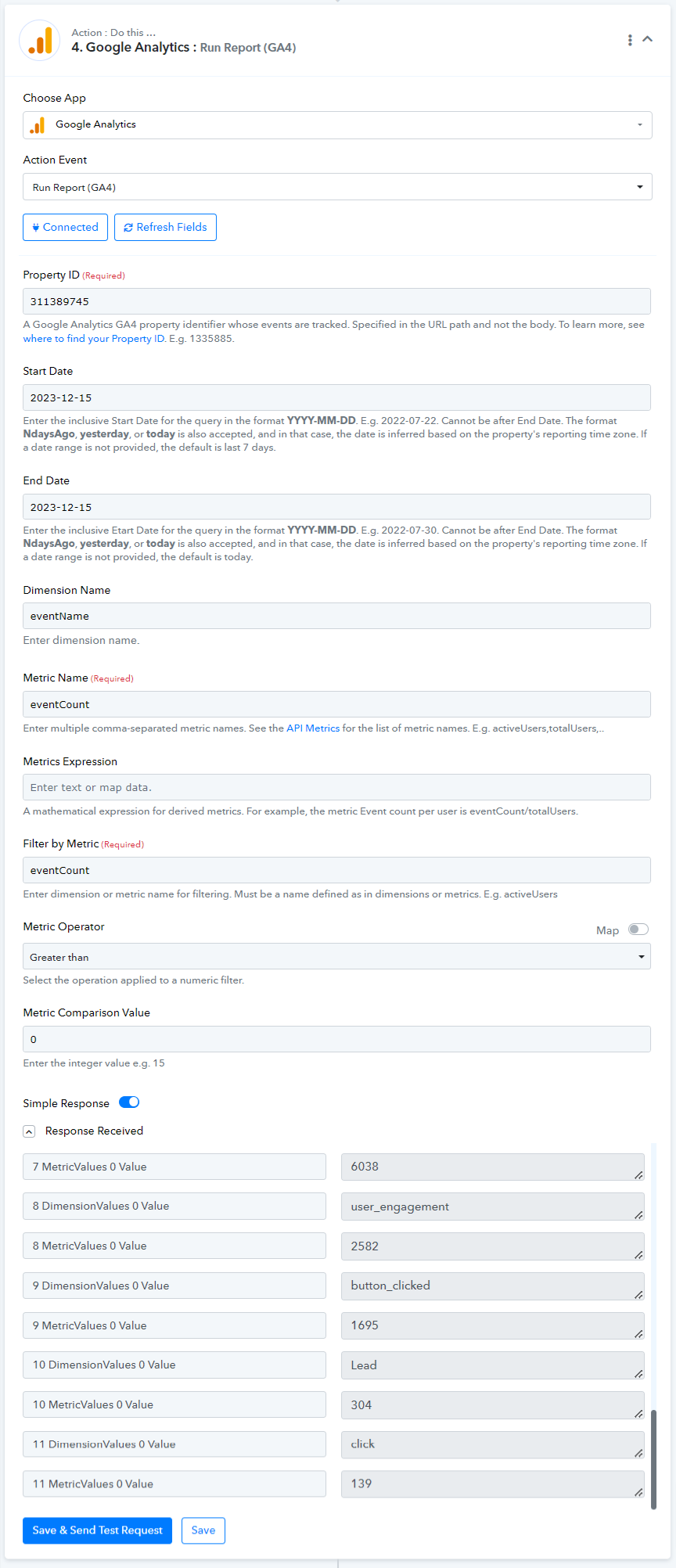
Task: Open the Action Event dropdown
Action: point(337,187)
